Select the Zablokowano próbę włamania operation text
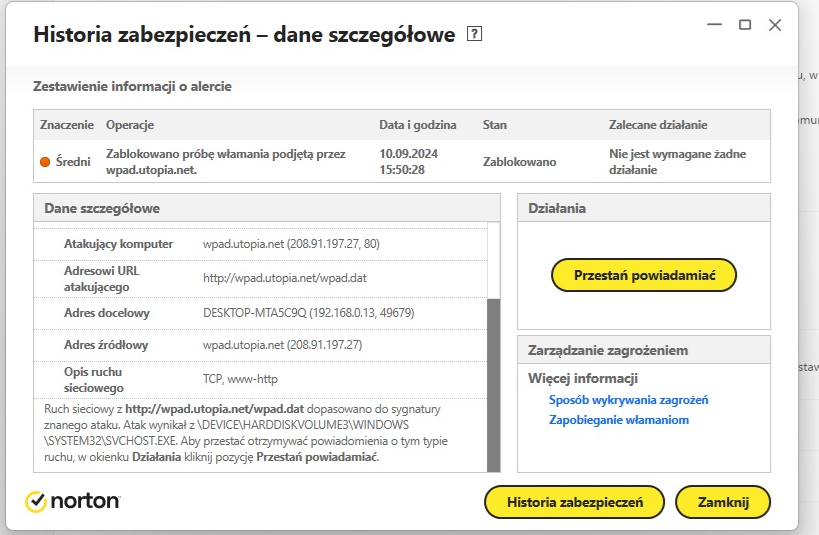819x535 pixels. 226,162
